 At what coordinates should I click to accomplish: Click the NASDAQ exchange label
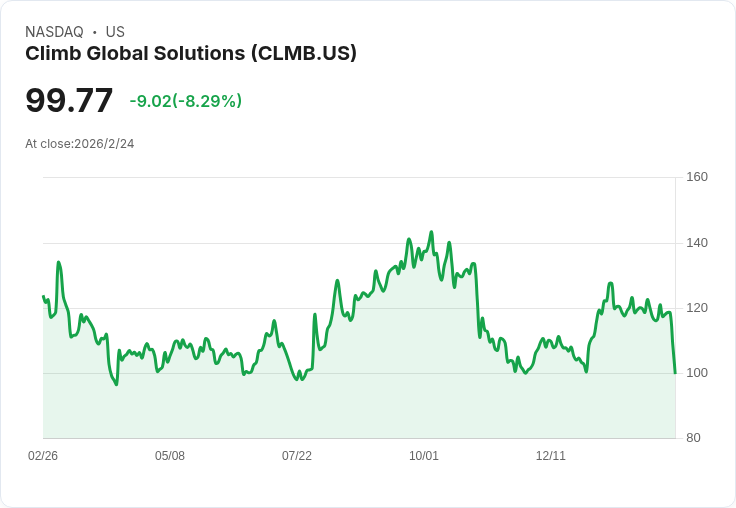(x=54, y=32)
